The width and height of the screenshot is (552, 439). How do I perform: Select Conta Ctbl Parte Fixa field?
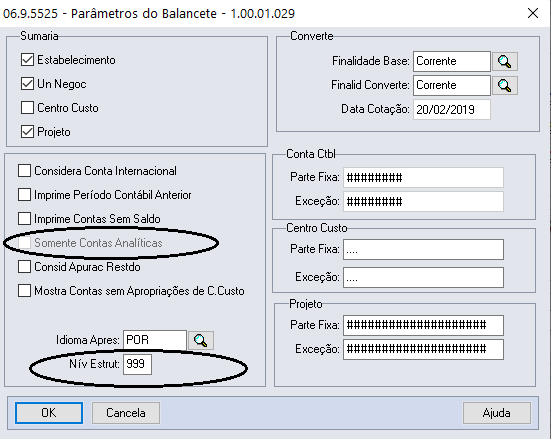click(x=423, y=177)
